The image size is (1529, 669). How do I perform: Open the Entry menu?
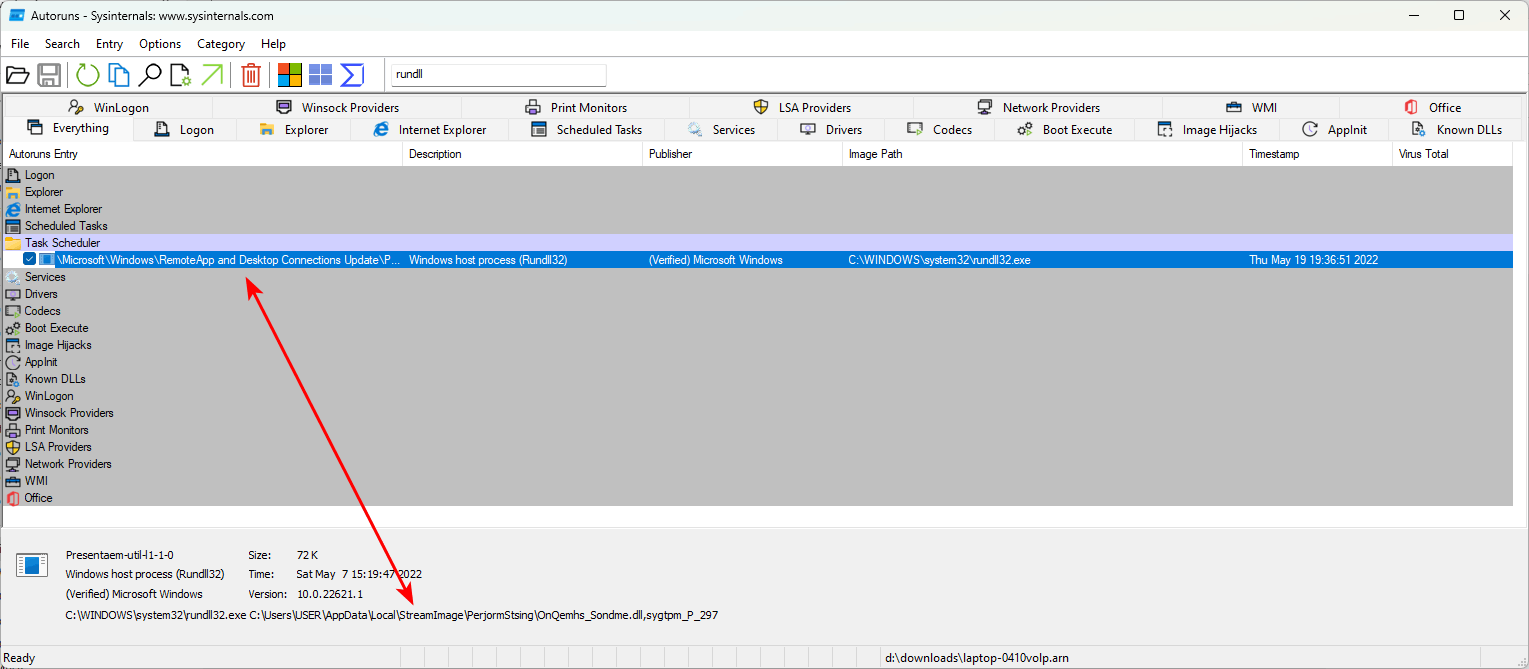pos(110,44)
